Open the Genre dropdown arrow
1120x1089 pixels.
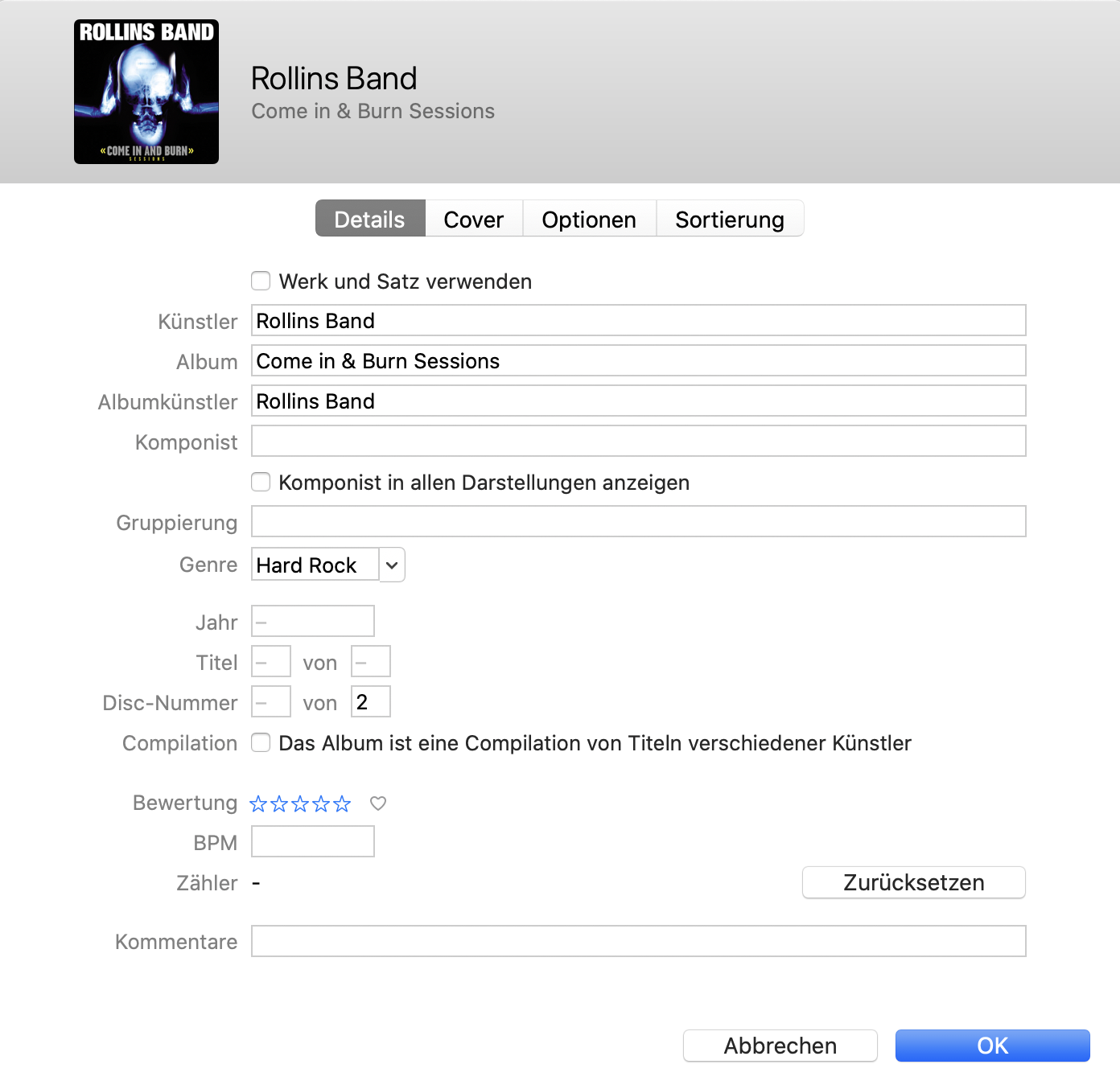click(x=392, y=565)
